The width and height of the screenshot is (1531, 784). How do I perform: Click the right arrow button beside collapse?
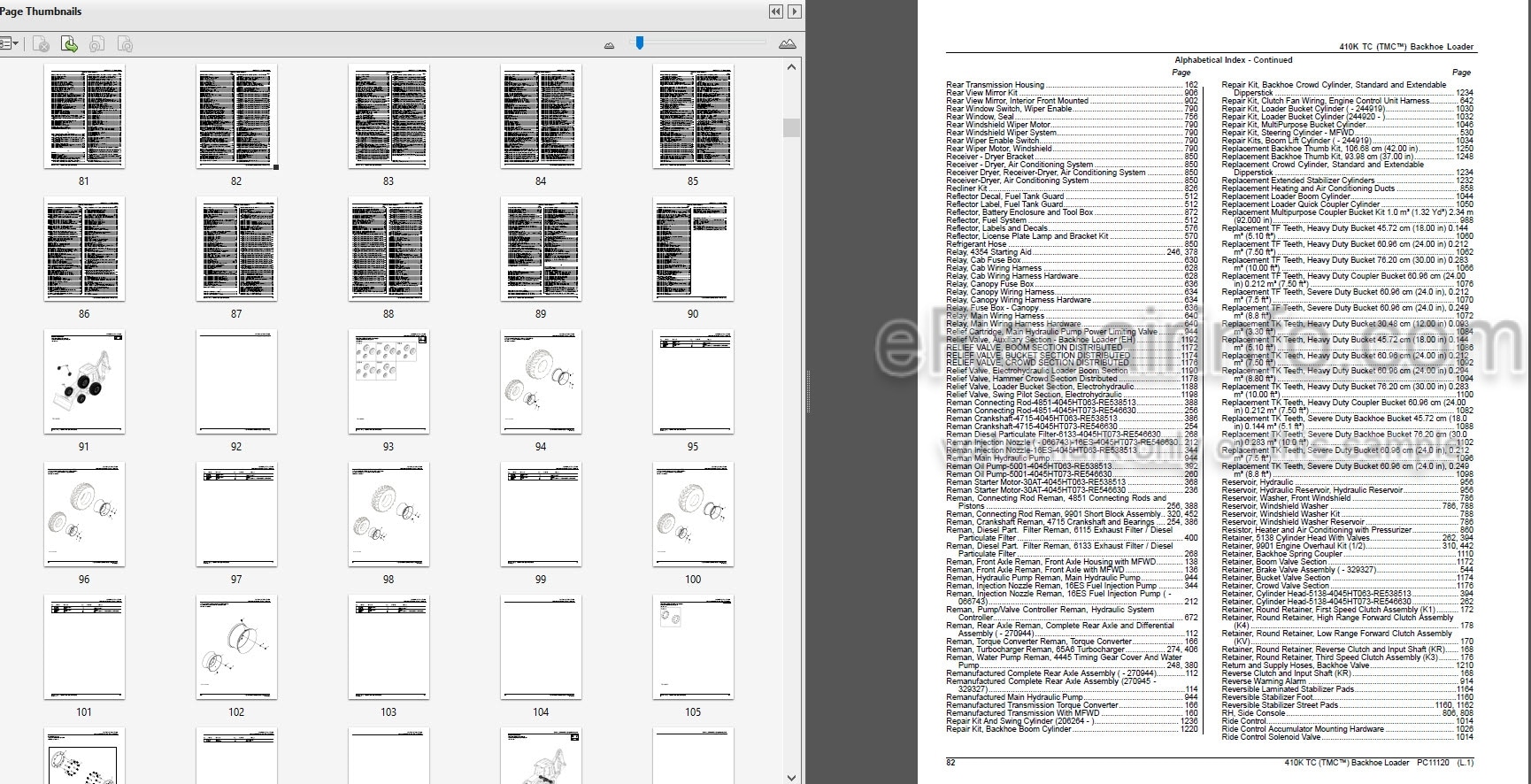click(x=795, y=12)
